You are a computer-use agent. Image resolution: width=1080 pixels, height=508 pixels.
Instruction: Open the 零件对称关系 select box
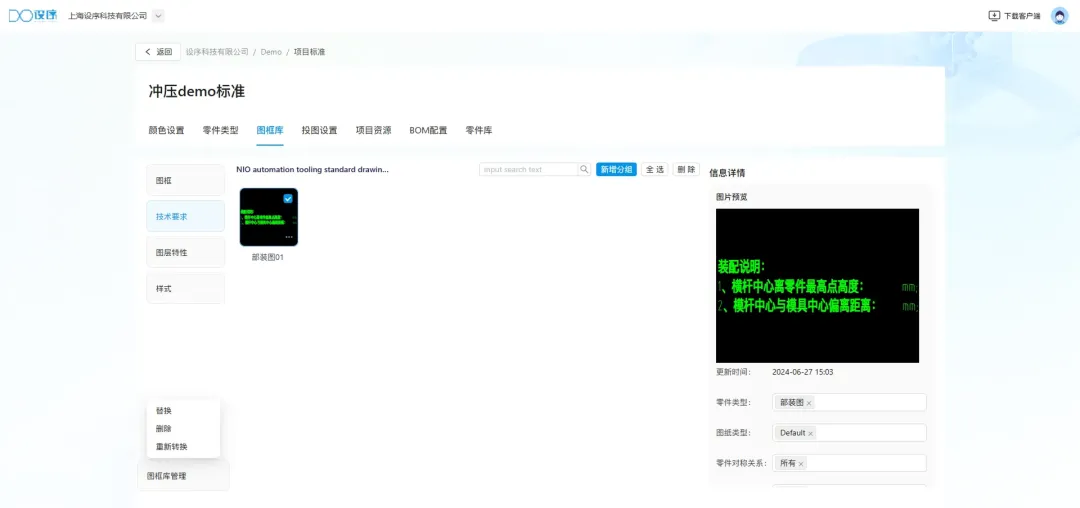tap(849, 463)
